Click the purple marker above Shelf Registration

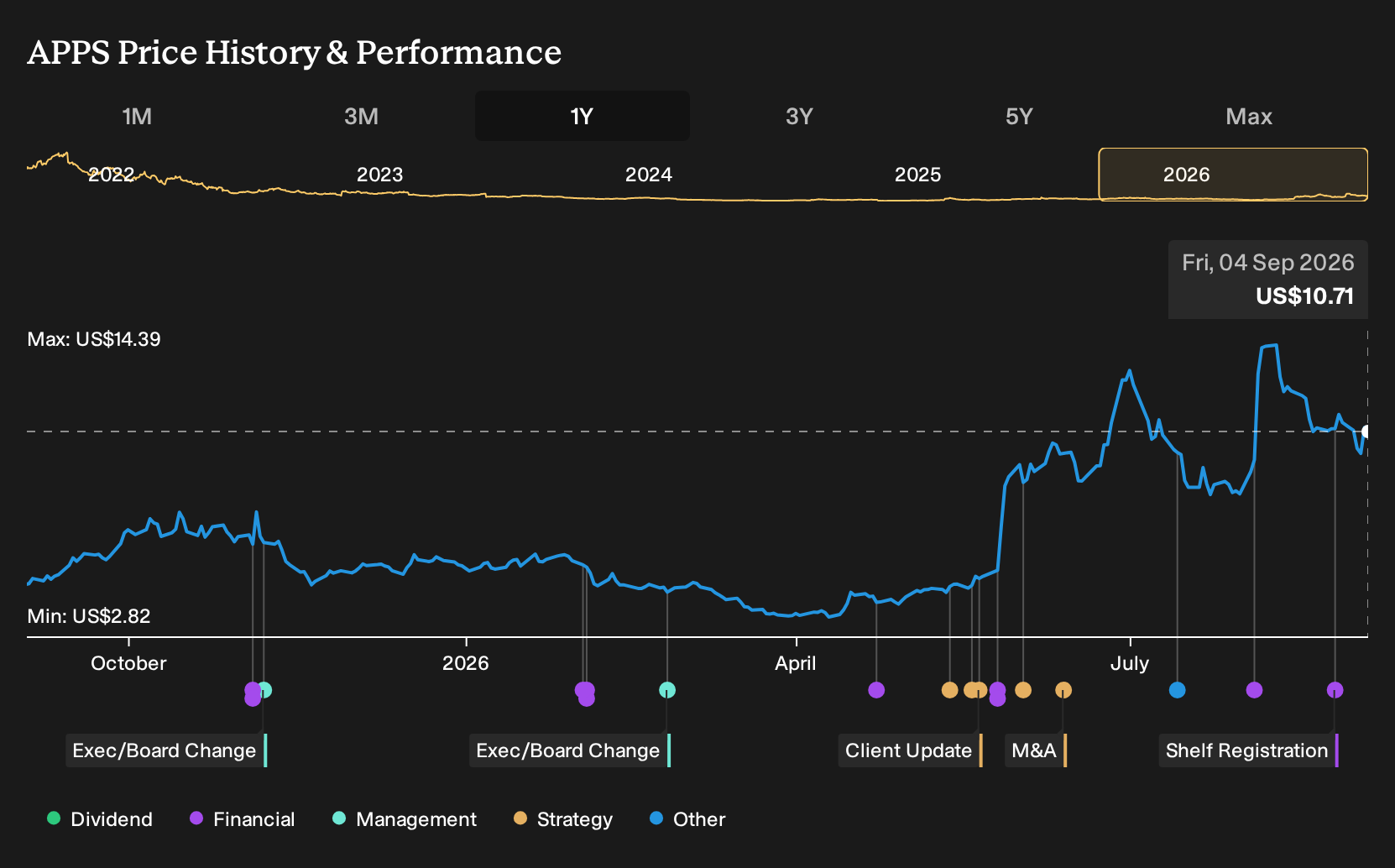coord(1335,690)
